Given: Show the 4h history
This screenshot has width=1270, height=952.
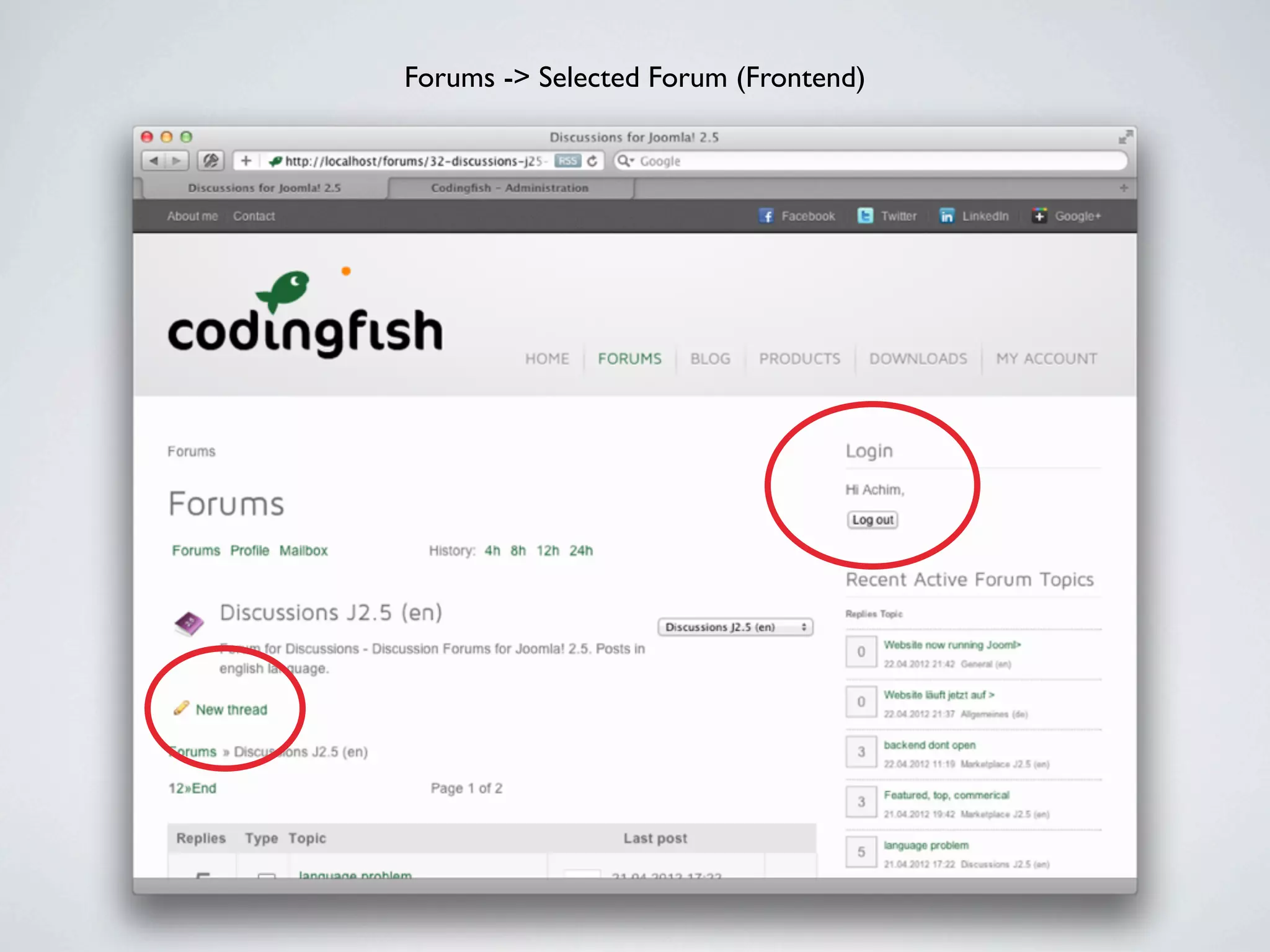Looking at the screenshot, I should [492, 550].
